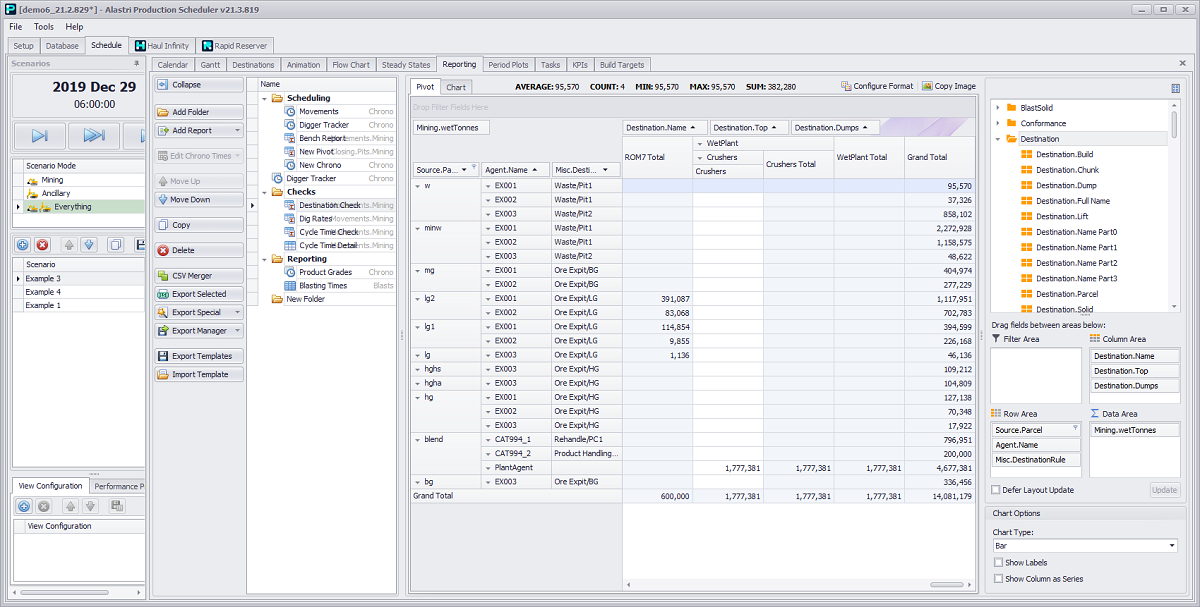The width and height of the screenshot is (1200, 607).
Task: Click the blue add scenario icon
Action: 24,245
